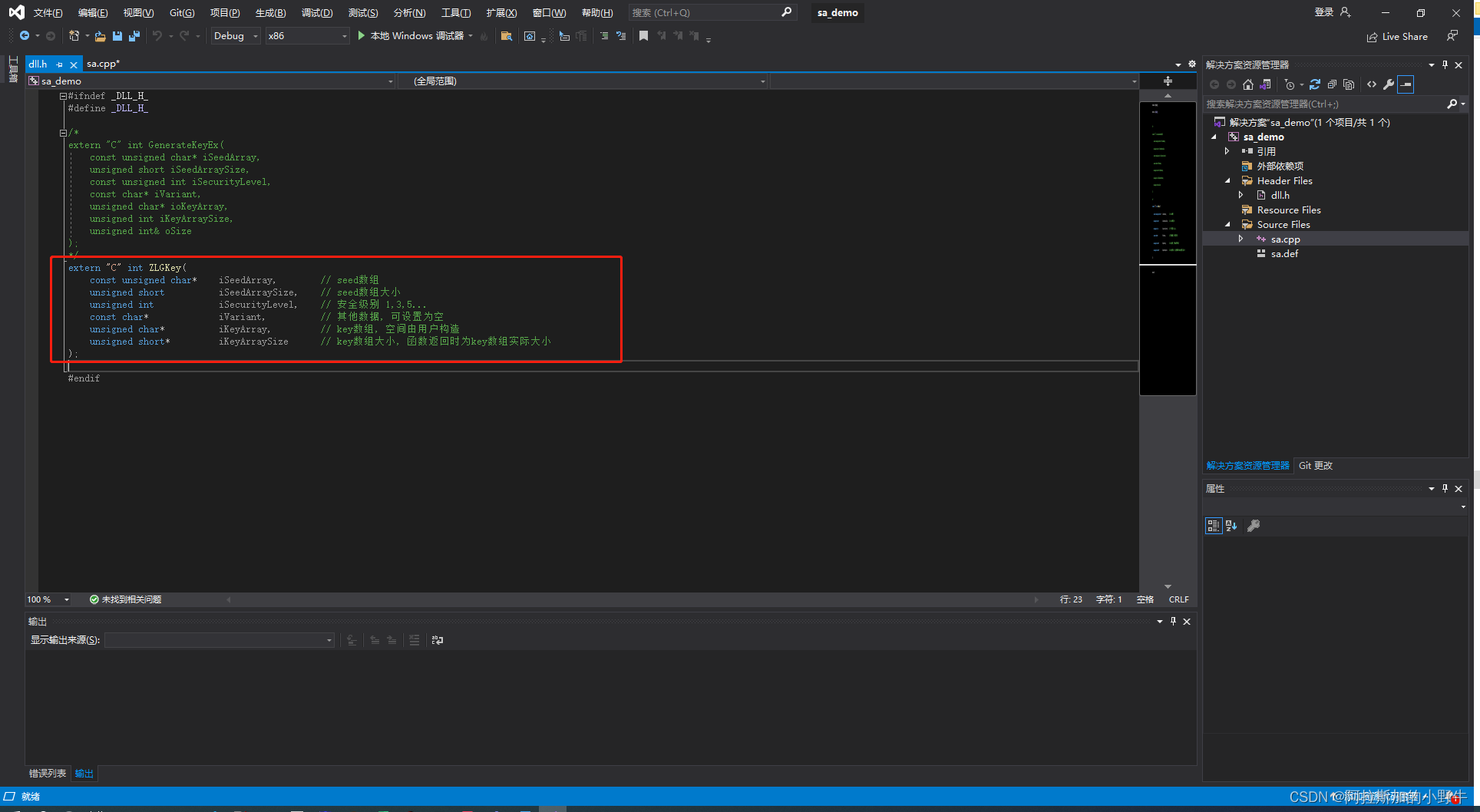1480x812 pixels.
Task: Click Sync with Active Document icon
Action: click(1315, 84)
